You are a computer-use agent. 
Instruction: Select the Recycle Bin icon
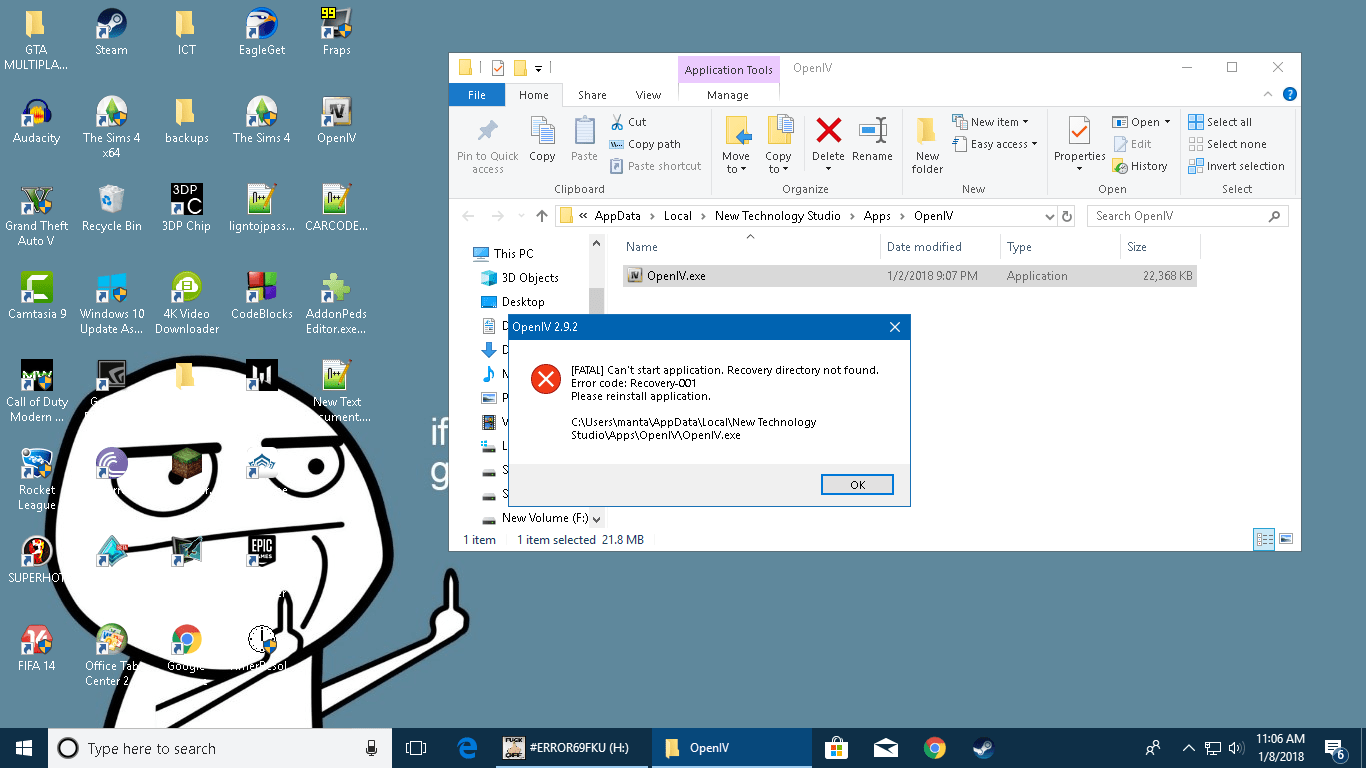pyautogui.click(x=111, y=209)
